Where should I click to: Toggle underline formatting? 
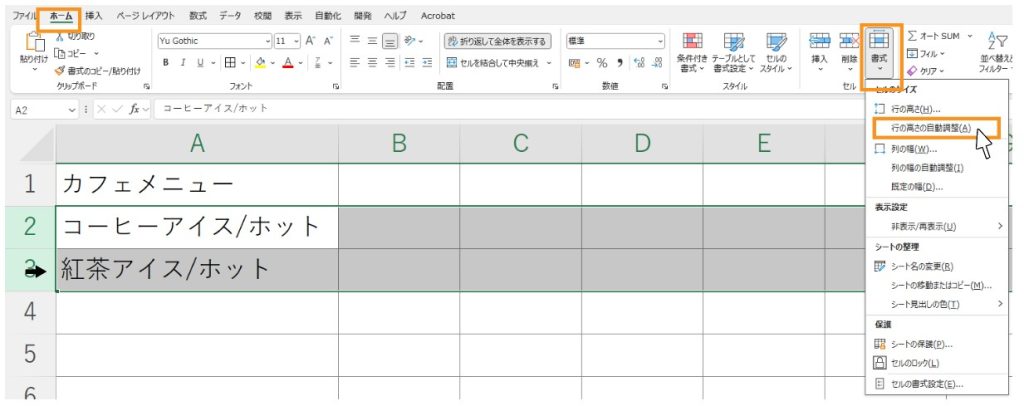pyautogui.click(x=200, y=63)
